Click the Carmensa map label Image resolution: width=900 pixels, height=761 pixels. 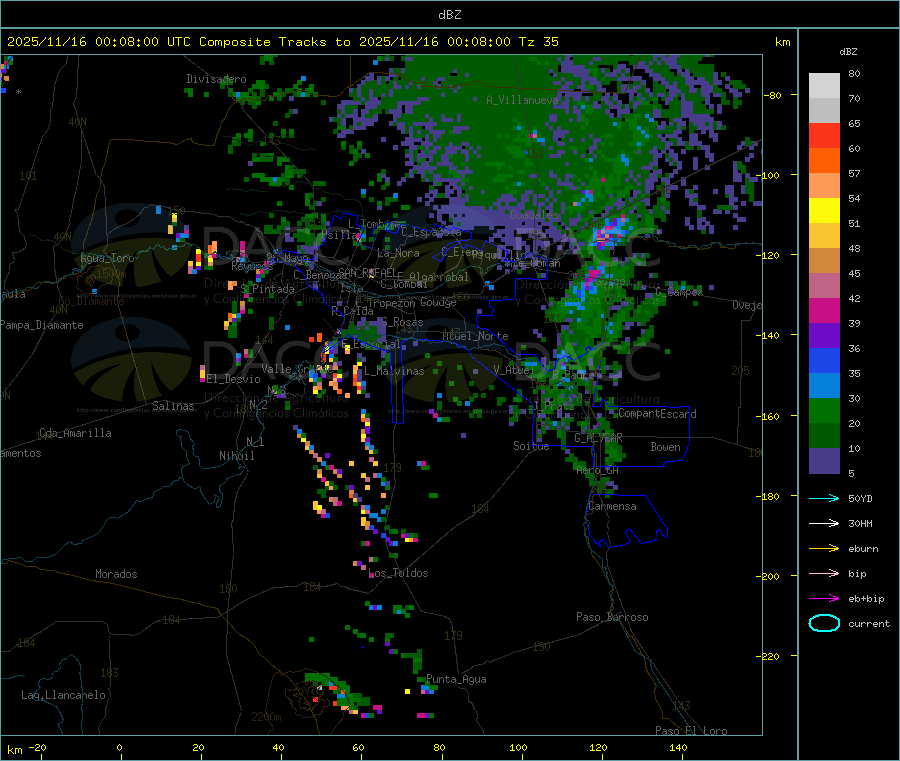[x=612, y=506]
